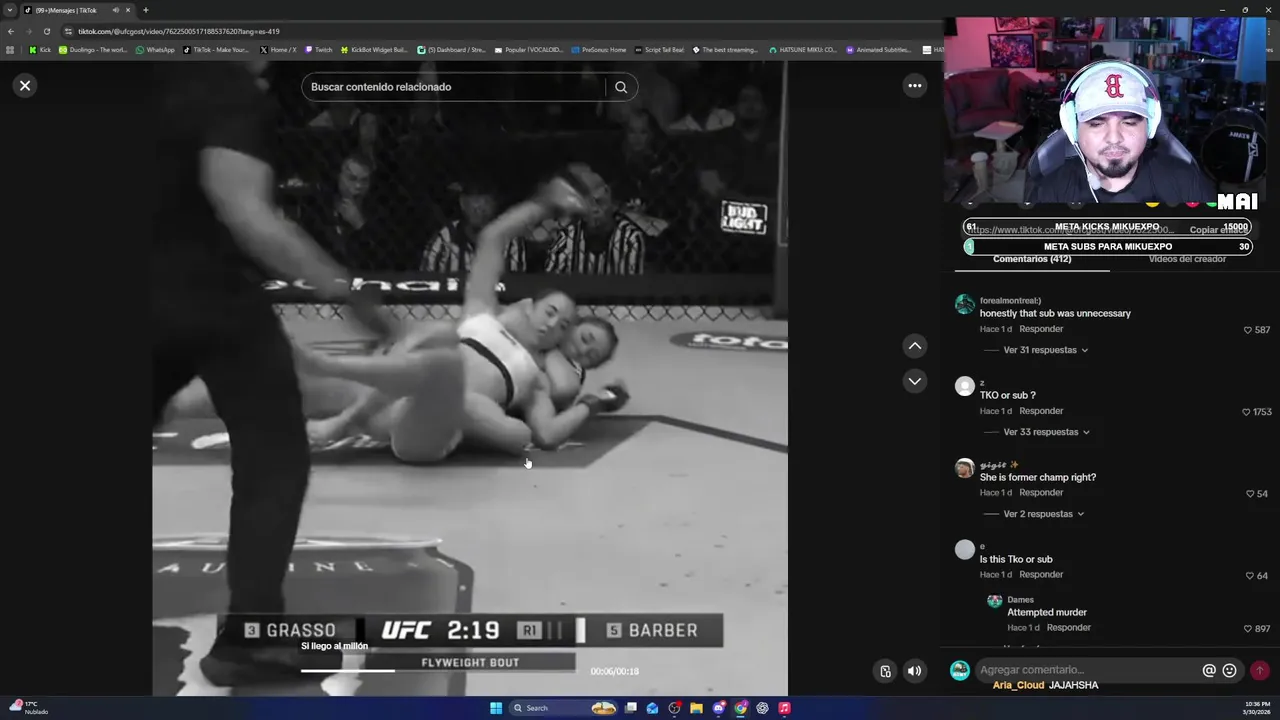Viewport: 1280px width, 720px height.
Task: Open Discord from the taskbar
Action: 718,708
